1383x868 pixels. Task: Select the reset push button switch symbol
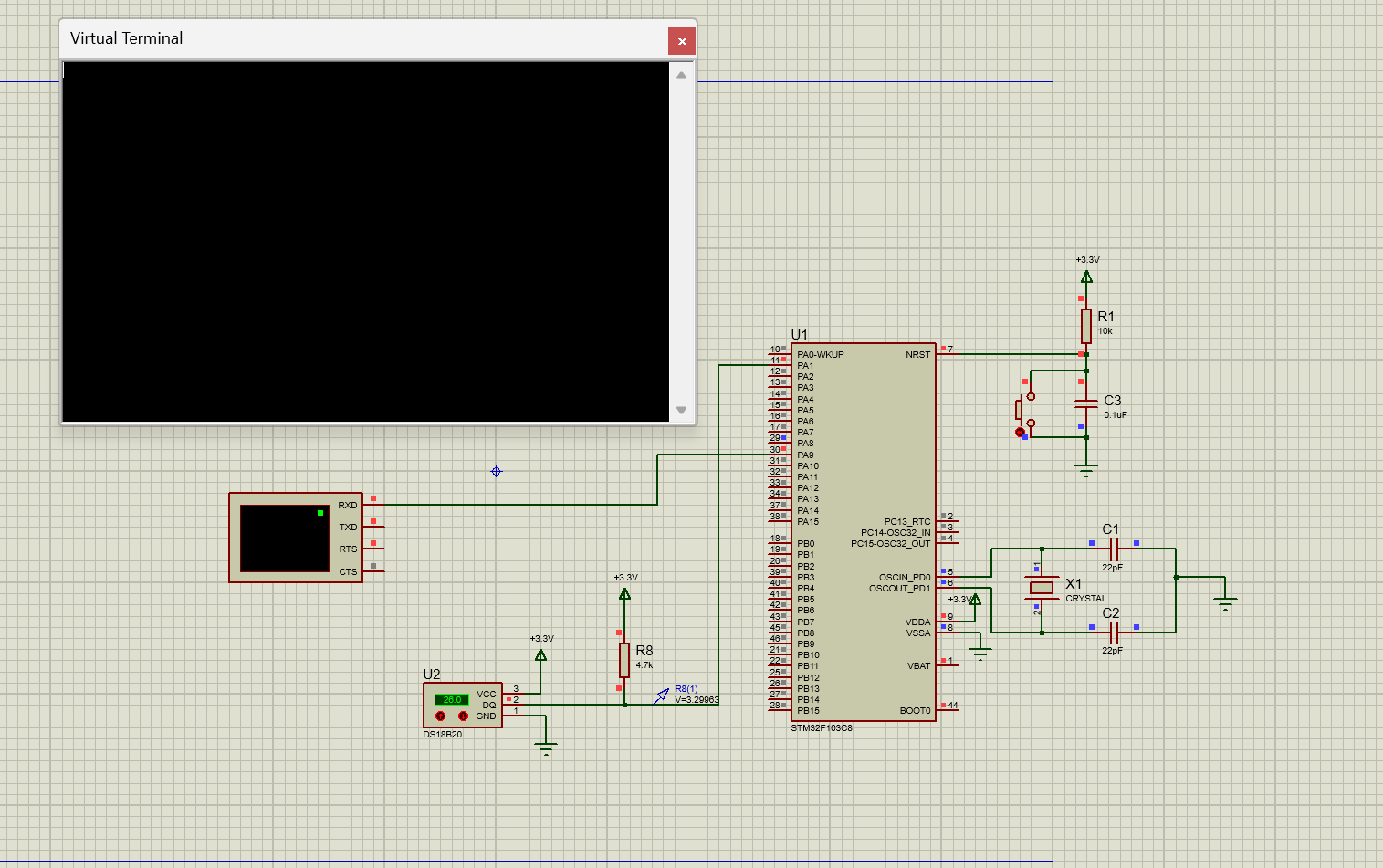(x=1024, y=410)
